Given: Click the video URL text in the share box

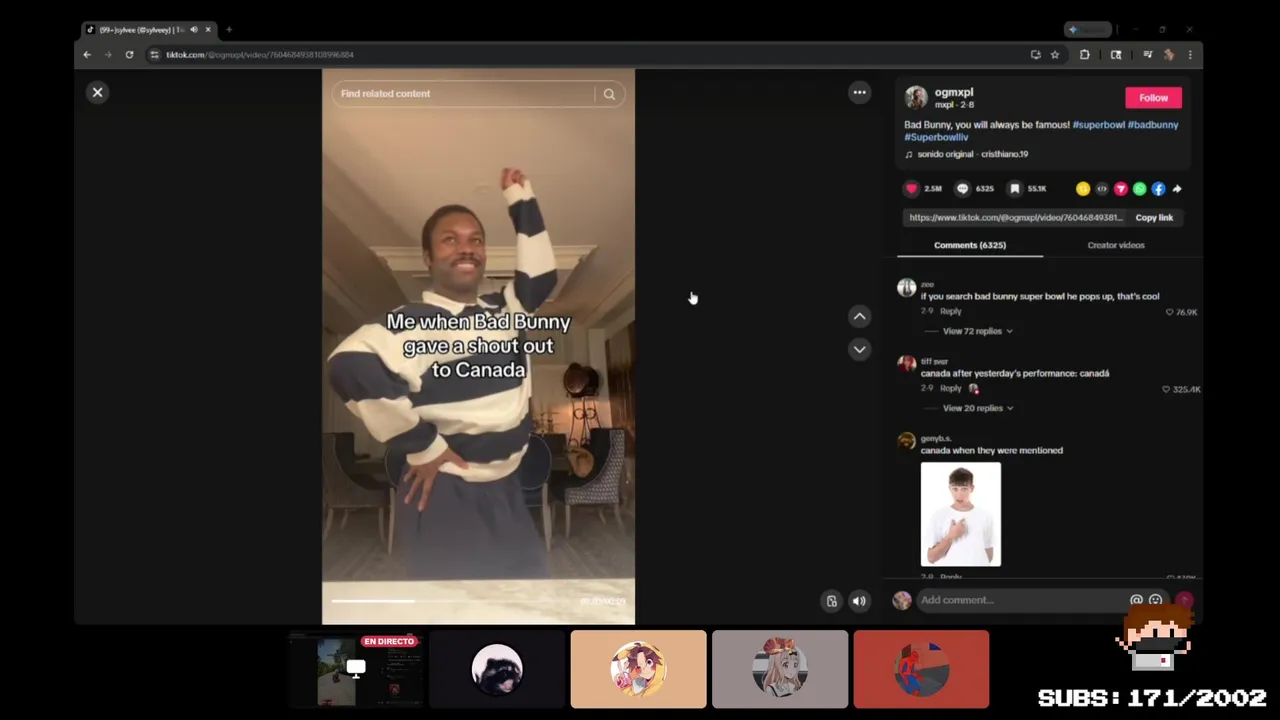Looking at the screenshot, I should [1016, 217].
